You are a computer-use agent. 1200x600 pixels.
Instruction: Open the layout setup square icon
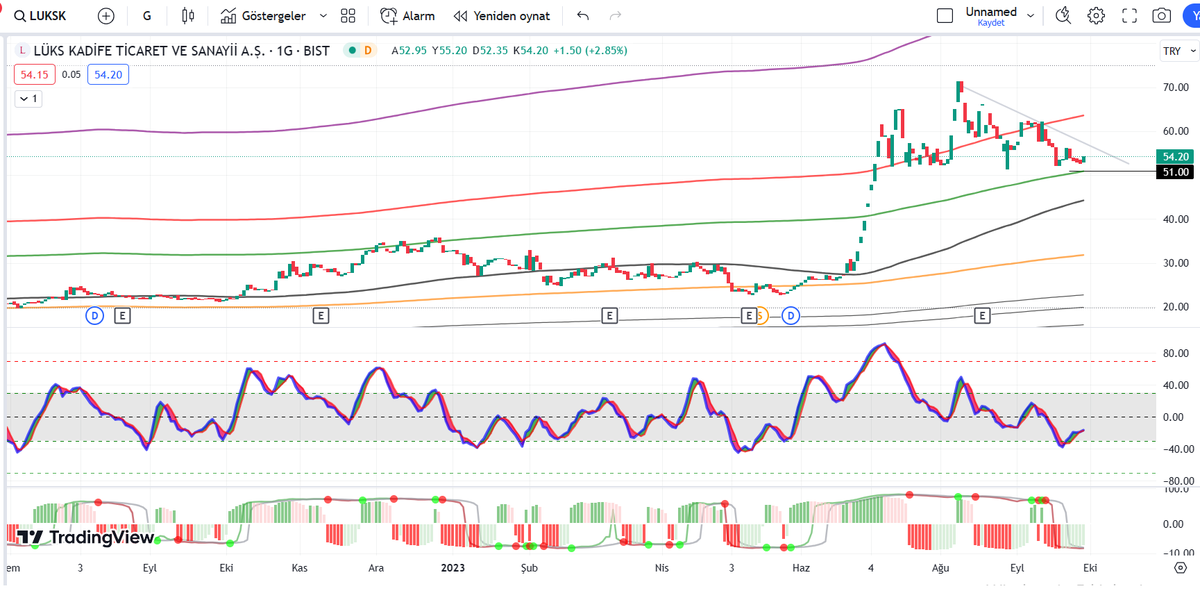tap(944, 16)
